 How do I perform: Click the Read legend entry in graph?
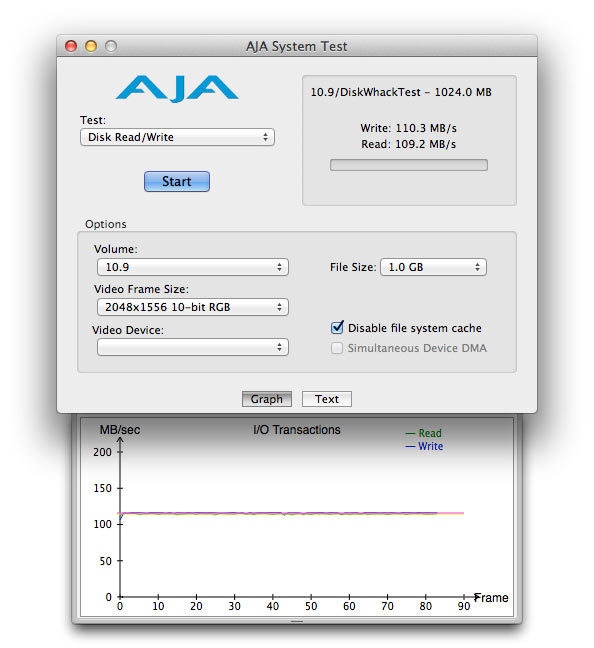(x=424, y=433)
